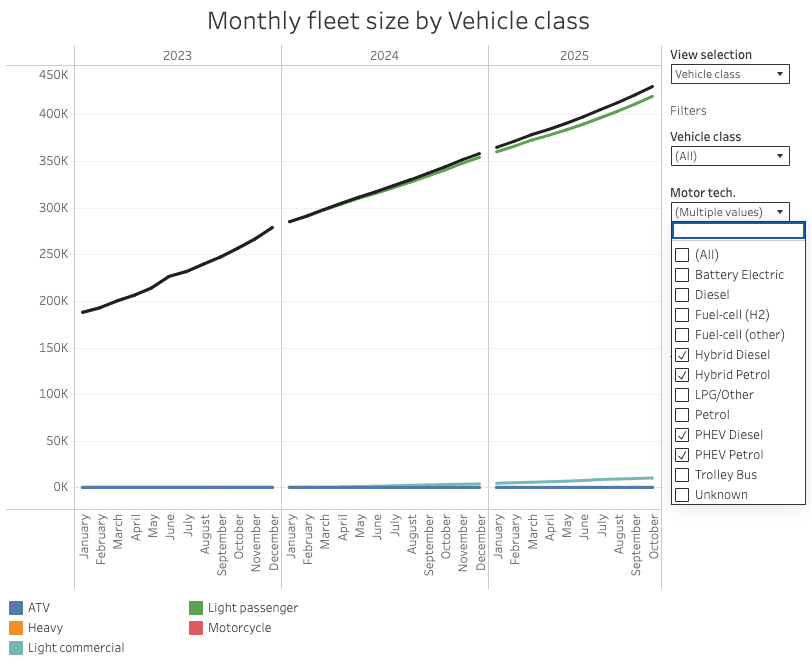Image resolution: width=812 pixels, height=666 pixels.
Task: Check the Battery Electric checkbox
Action: point(682,275)
